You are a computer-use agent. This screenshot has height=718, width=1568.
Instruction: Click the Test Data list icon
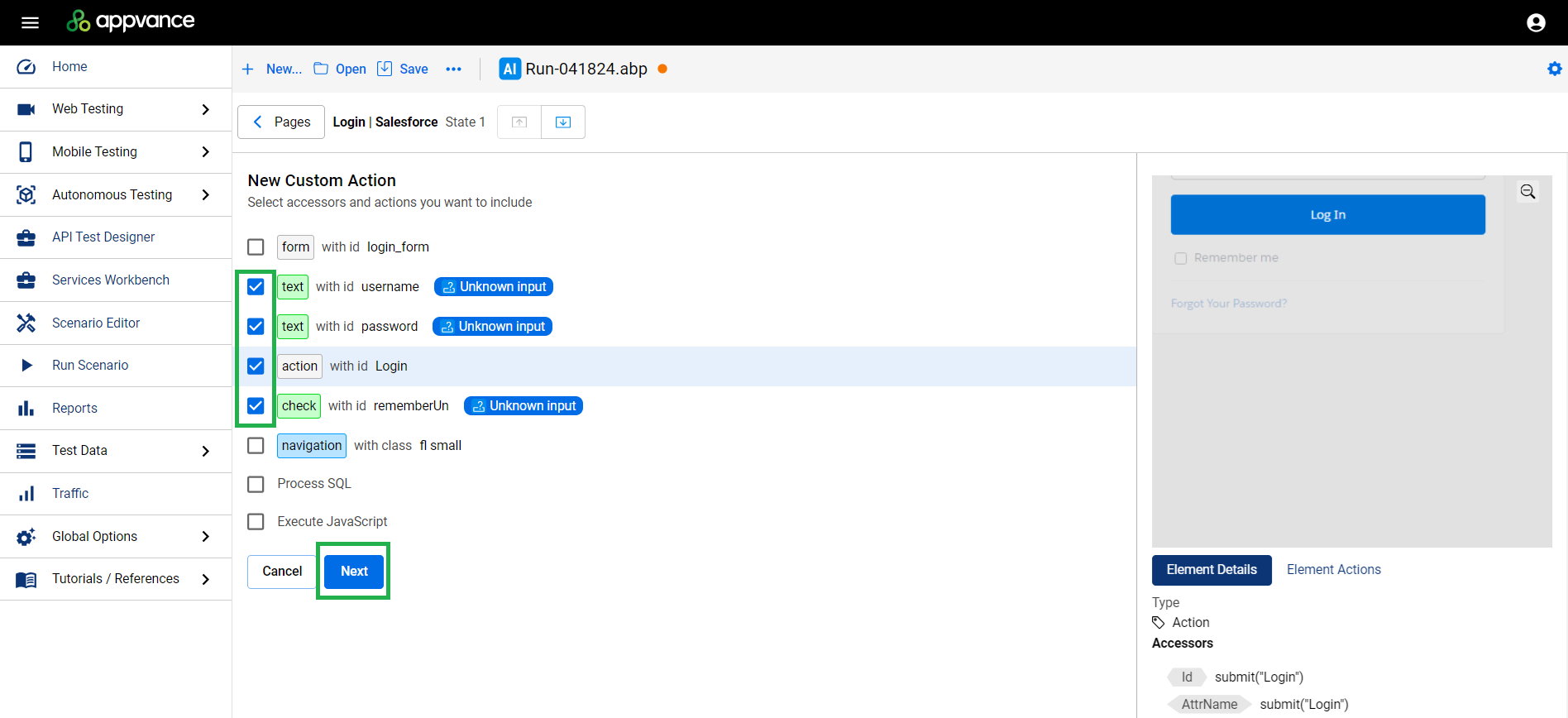point(26,451)
